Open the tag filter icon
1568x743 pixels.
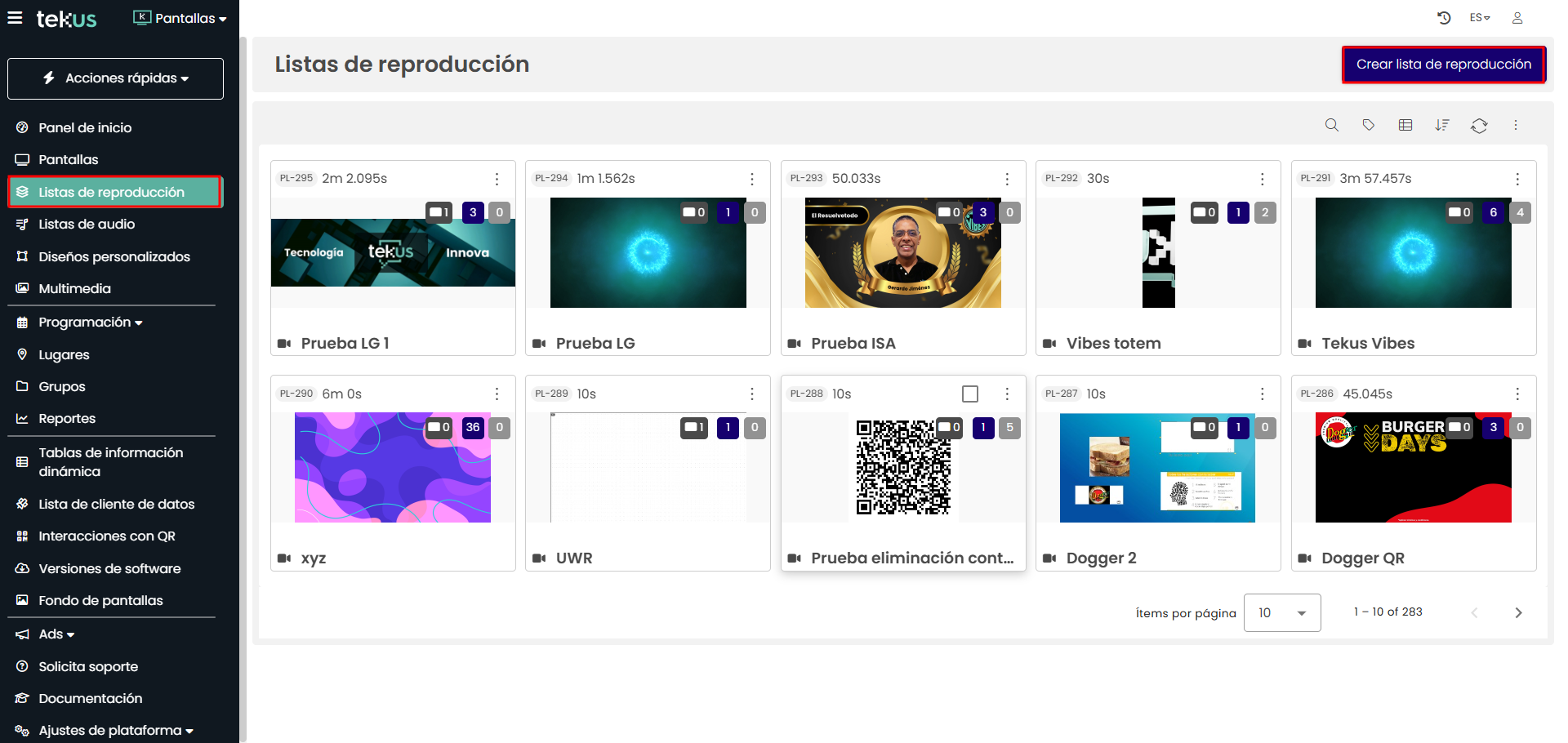pyautogui.click(x=1368, y=125)
